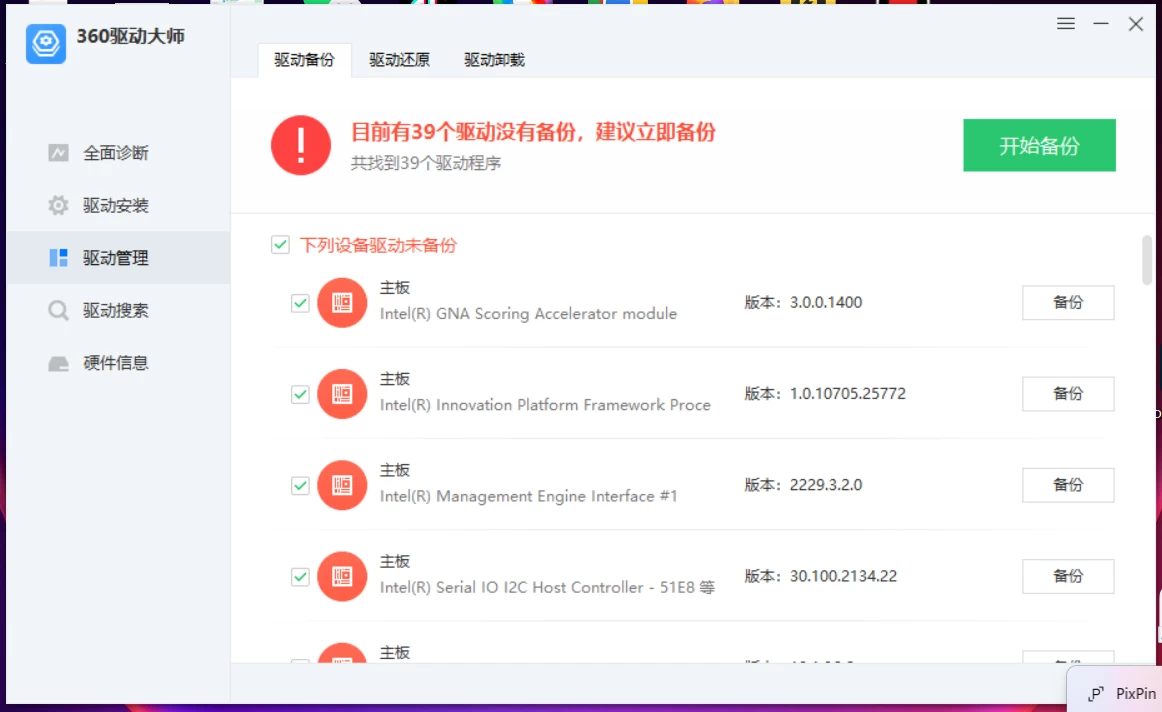Click Intel(R) Innovation Platform Framework name
1162x712 pixels.
point(545,405)
